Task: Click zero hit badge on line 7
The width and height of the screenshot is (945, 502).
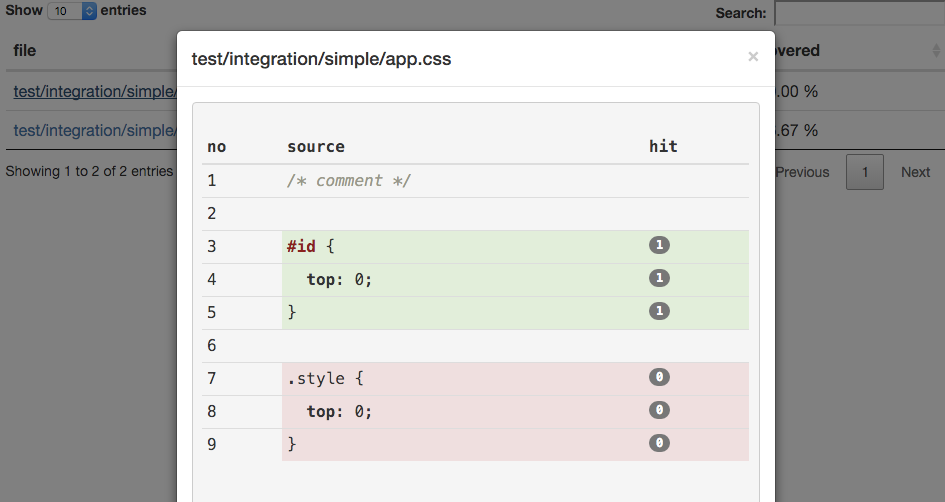Action: (658, 377)
